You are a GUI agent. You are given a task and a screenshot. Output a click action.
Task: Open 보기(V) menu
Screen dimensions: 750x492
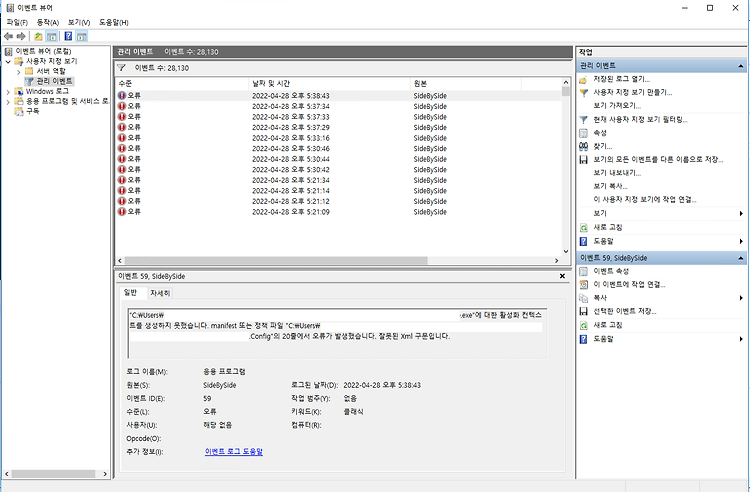click(78, 22)
